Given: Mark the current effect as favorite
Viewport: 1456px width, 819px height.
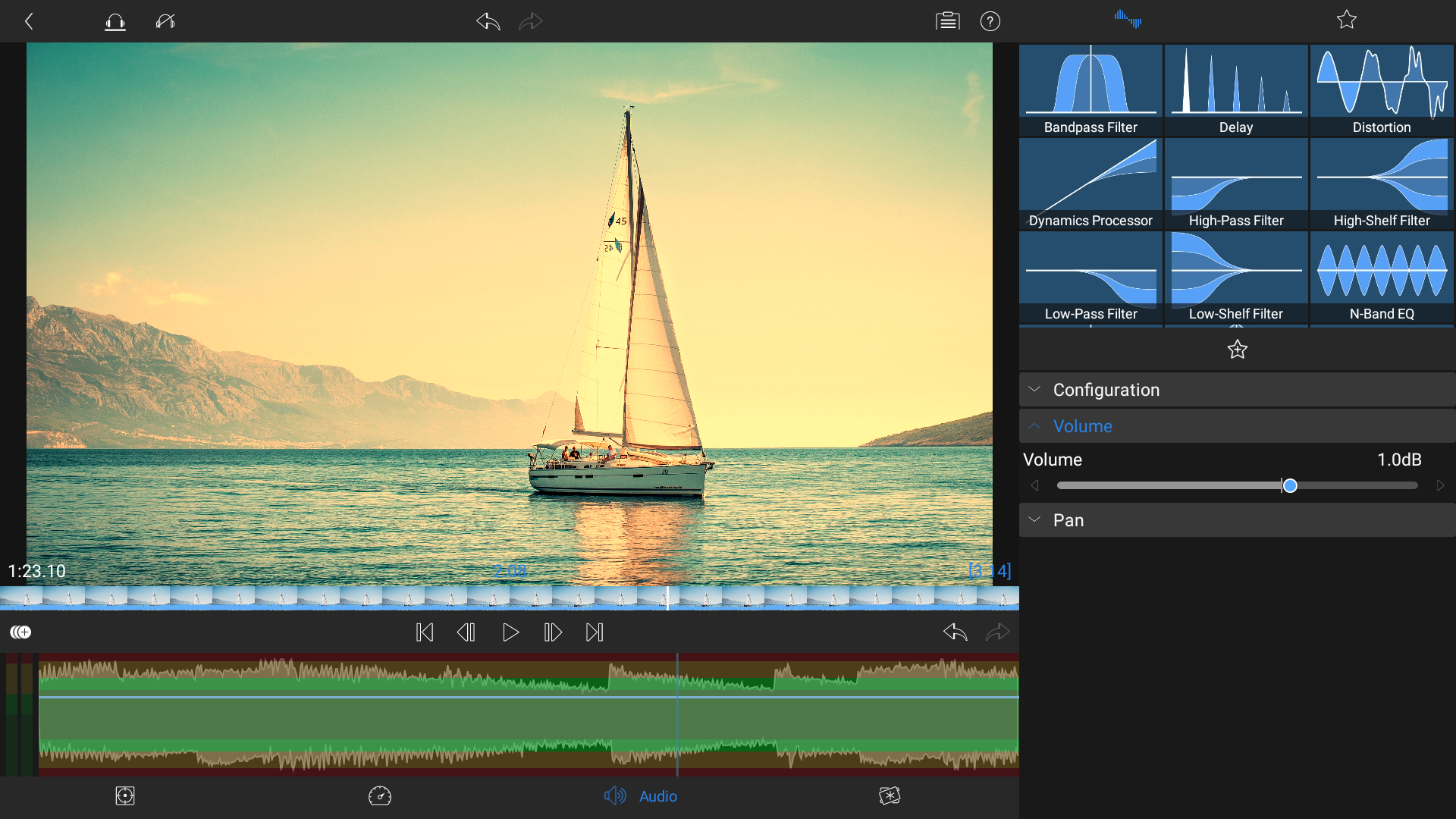Looking at the screenshot, I should [x=1237, y=350].
